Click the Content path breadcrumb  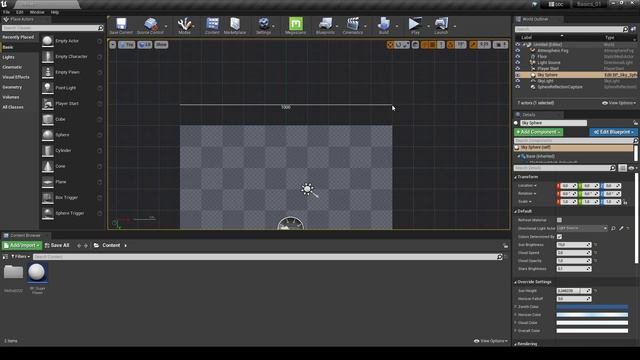(x=111, y=245)
